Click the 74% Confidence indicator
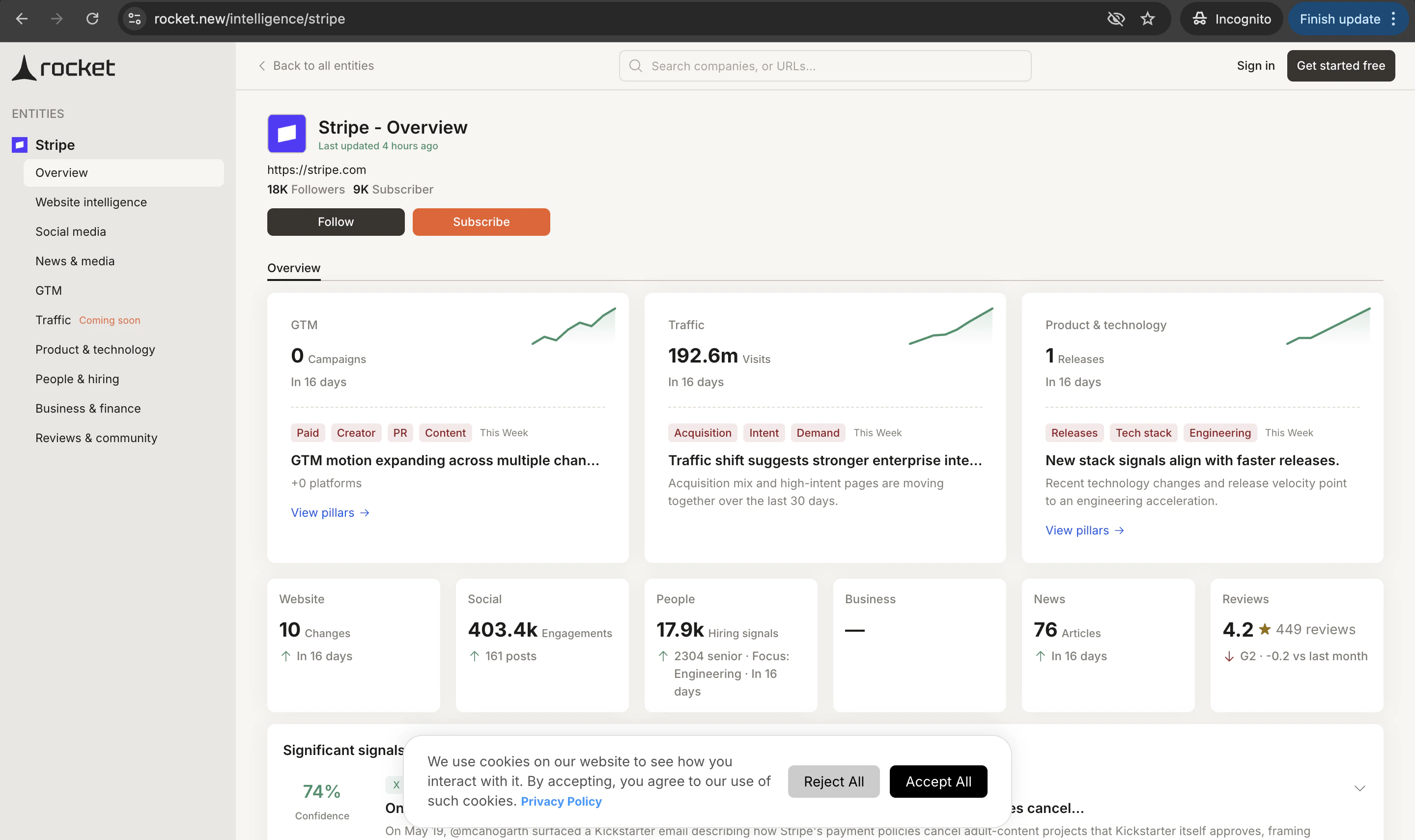Image resolution: width=1415 pixels, height=840 pixels. (321, 800)
